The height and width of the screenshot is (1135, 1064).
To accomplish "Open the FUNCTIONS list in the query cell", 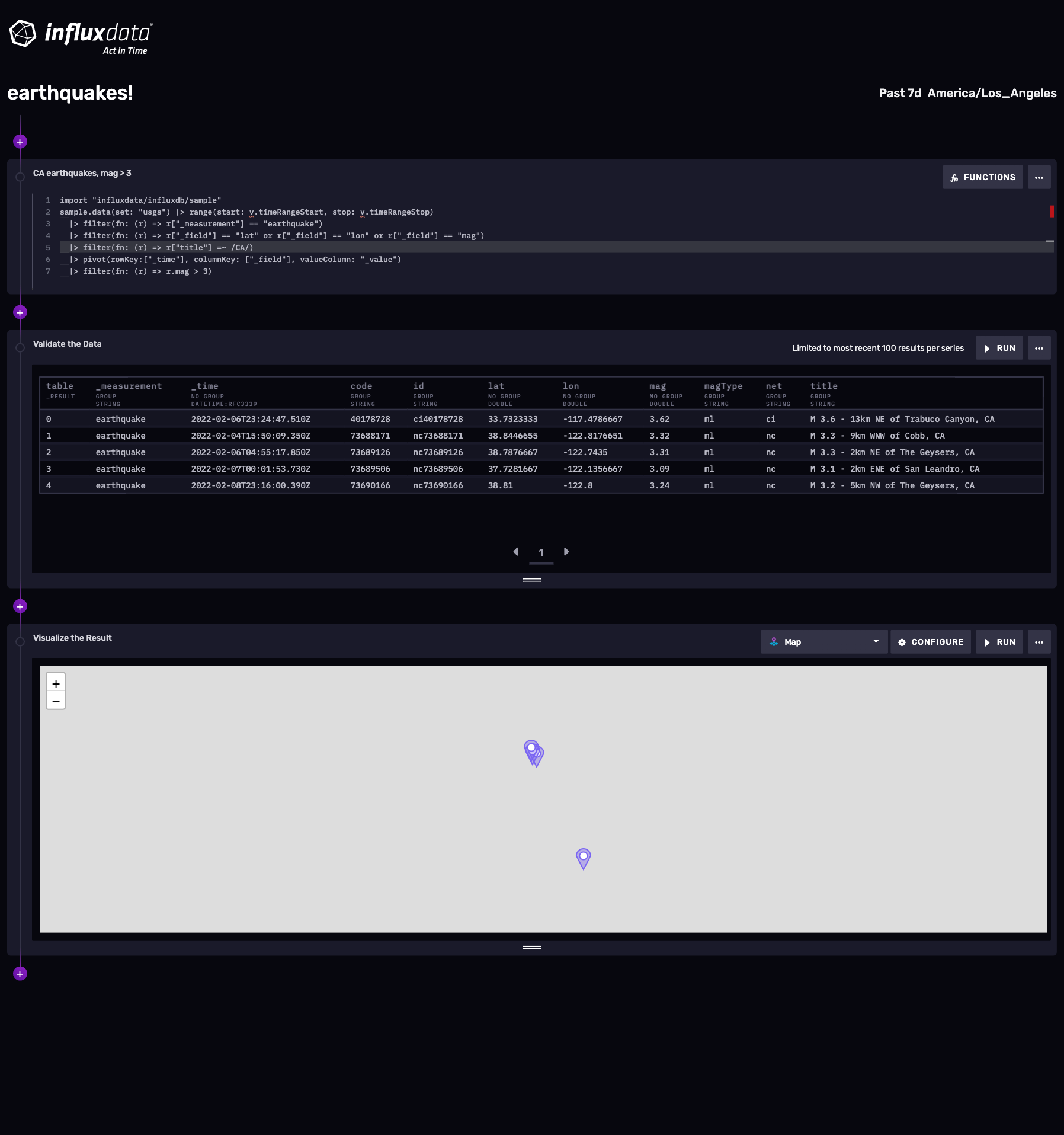I will [982, 177].
